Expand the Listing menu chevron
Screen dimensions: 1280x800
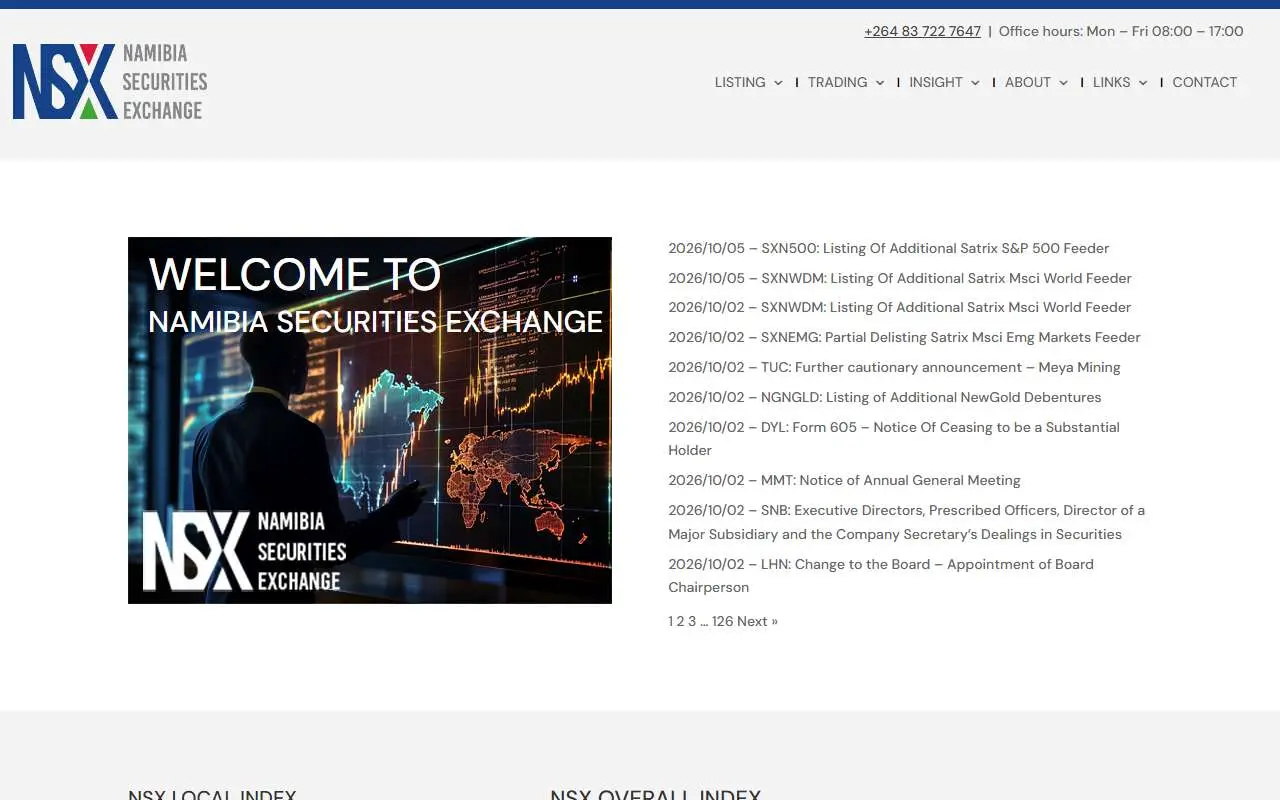click(778, 83)
